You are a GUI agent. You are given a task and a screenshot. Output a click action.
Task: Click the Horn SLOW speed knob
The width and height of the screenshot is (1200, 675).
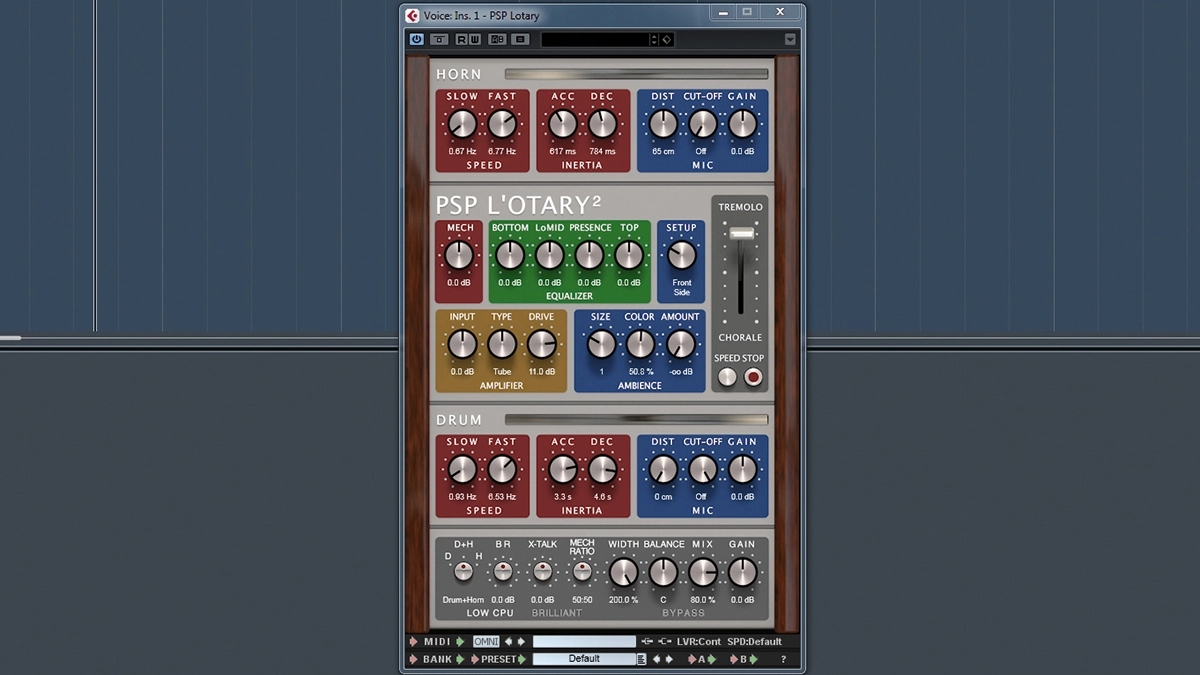[x=462, y=124]
